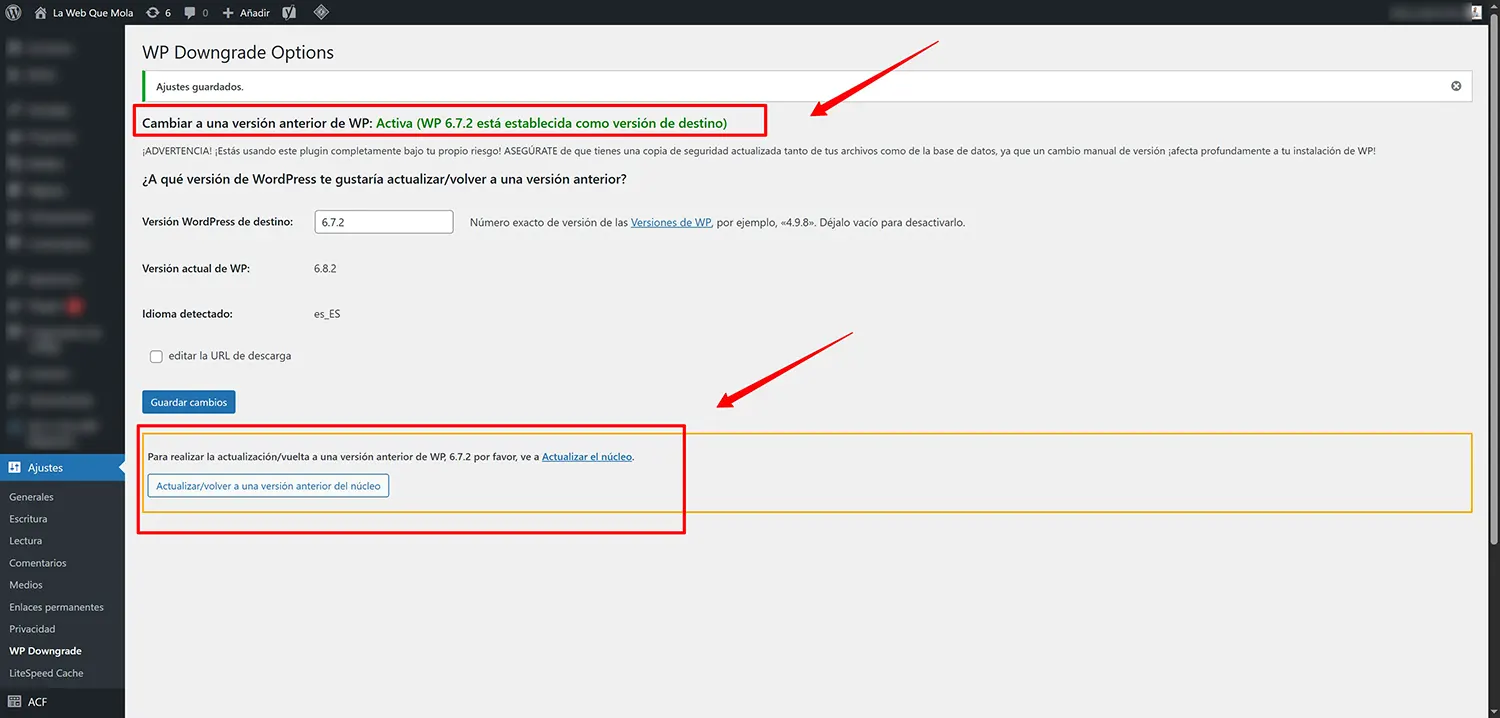Open ACF from the sidebar icon
1500x718 pixels.
[x=14, y=701]
